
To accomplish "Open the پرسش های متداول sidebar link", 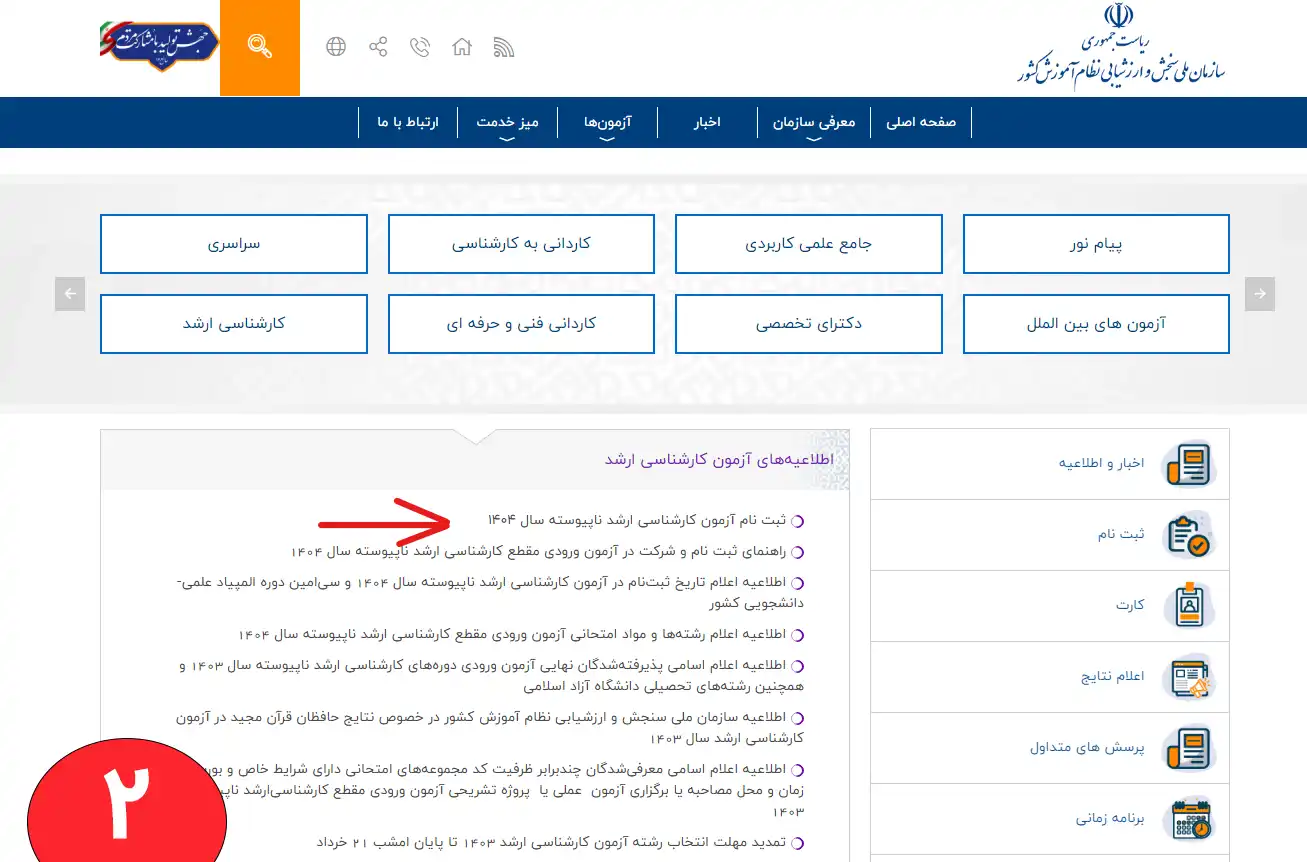I will (x=1087, y=748).
